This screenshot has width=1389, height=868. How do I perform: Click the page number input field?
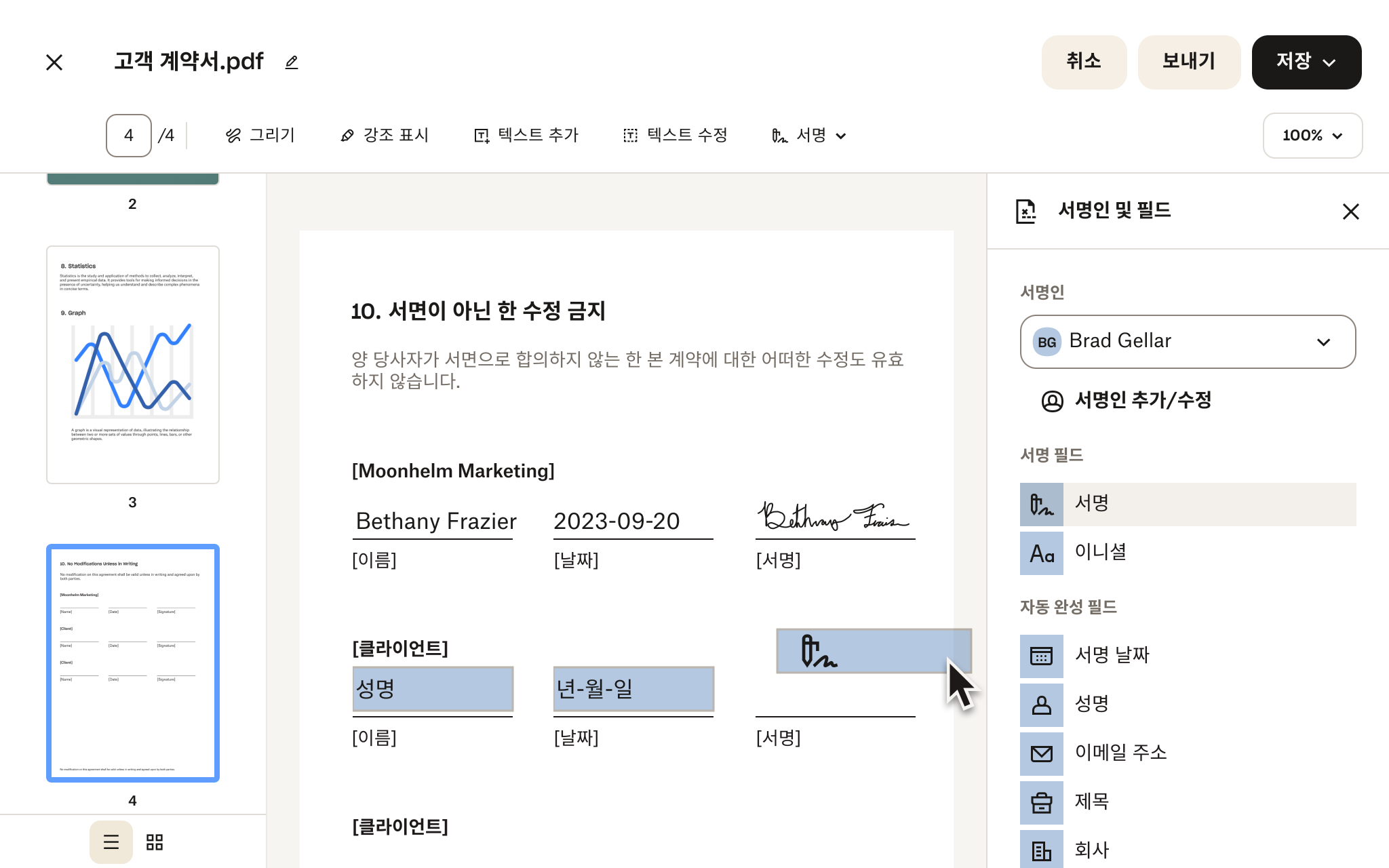click(x=129, y=136)
